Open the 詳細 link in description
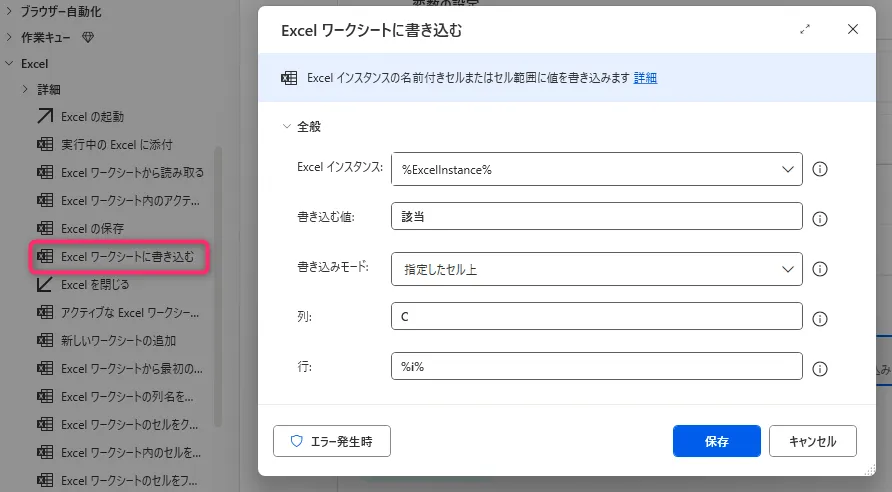892x492 pixels. point(645,78)
